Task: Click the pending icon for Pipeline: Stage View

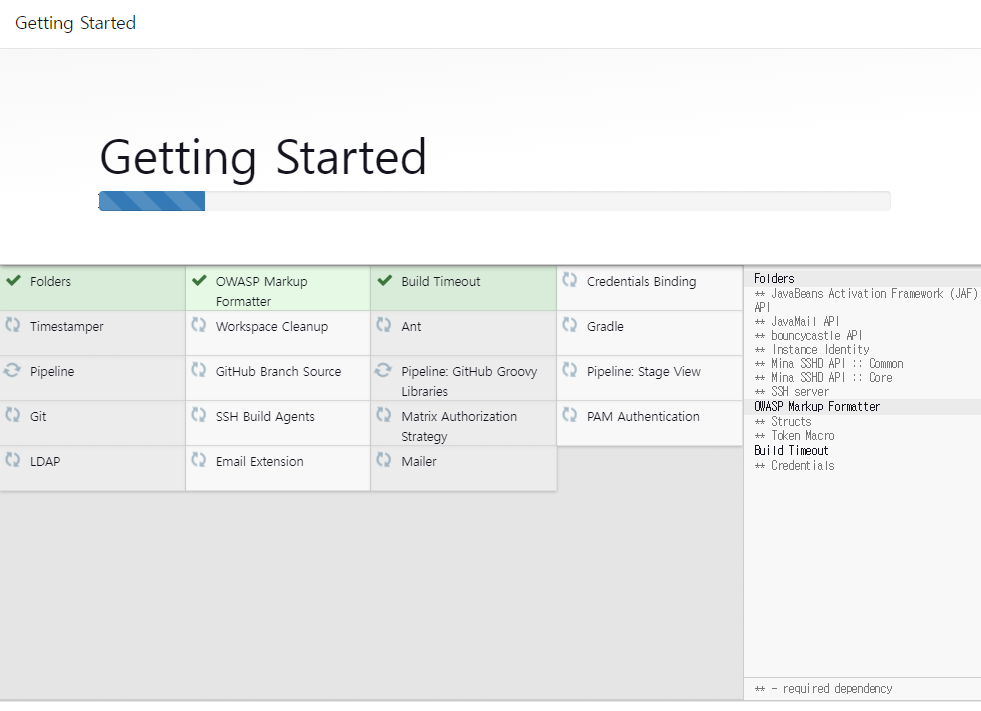Action: coord(569,370)
